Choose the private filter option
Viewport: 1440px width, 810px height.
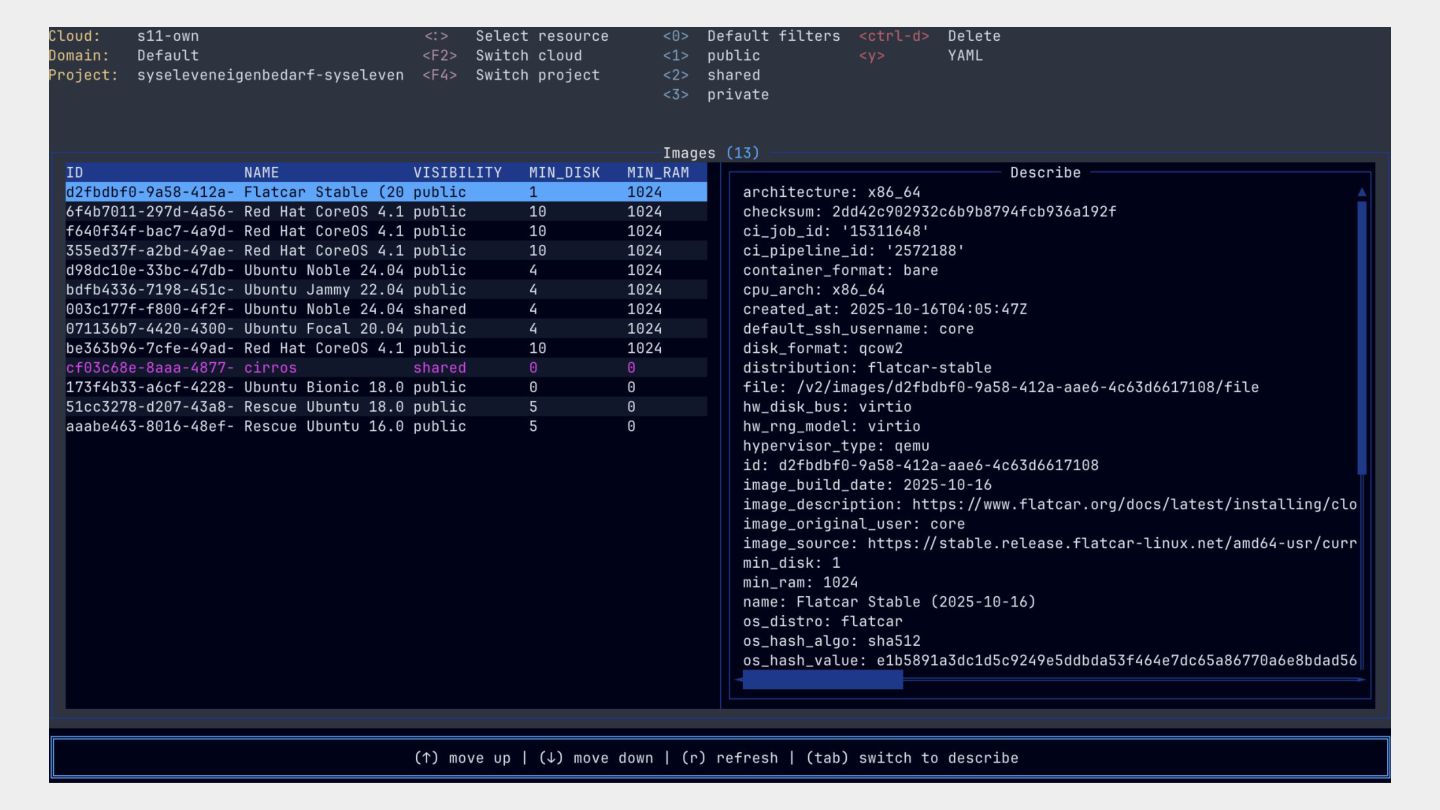pos(737,95)
